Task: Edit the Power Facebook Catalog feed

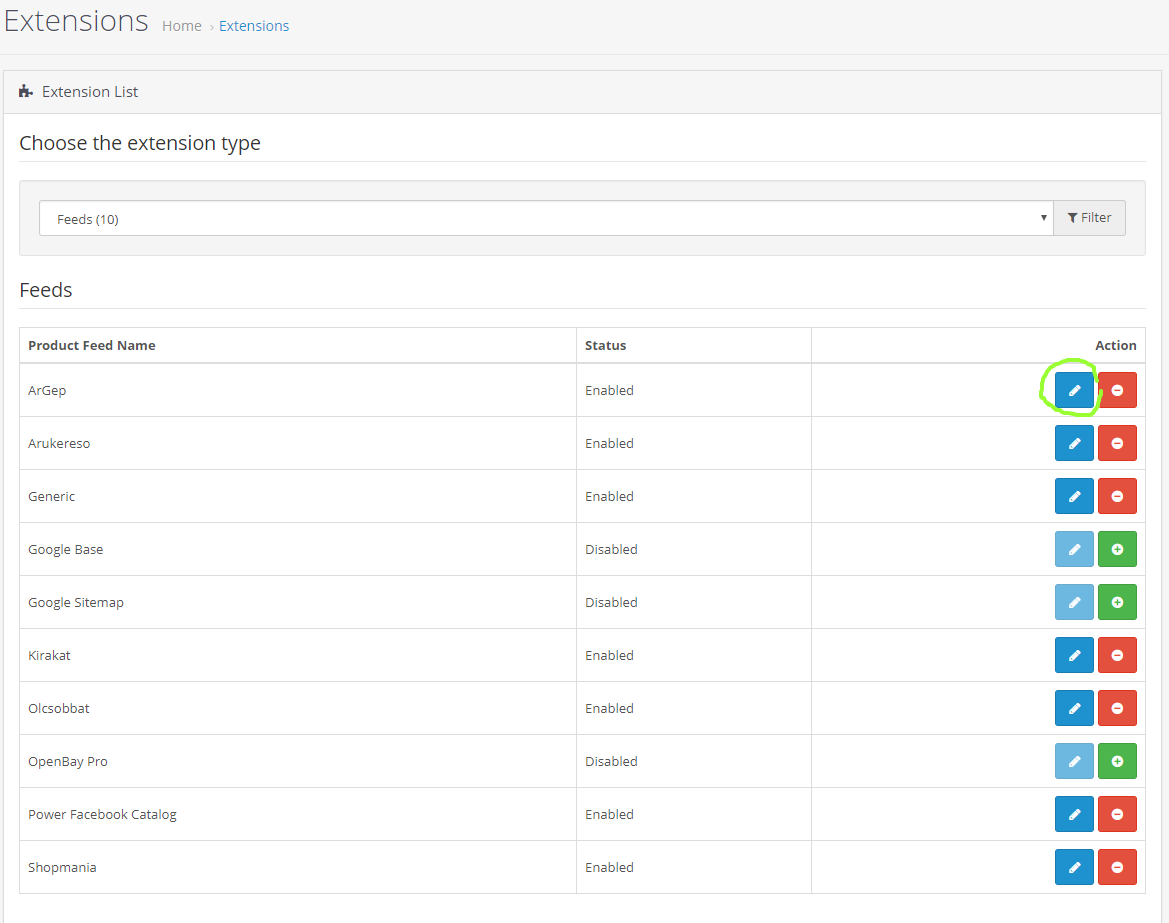Action: pos(1074,813)
